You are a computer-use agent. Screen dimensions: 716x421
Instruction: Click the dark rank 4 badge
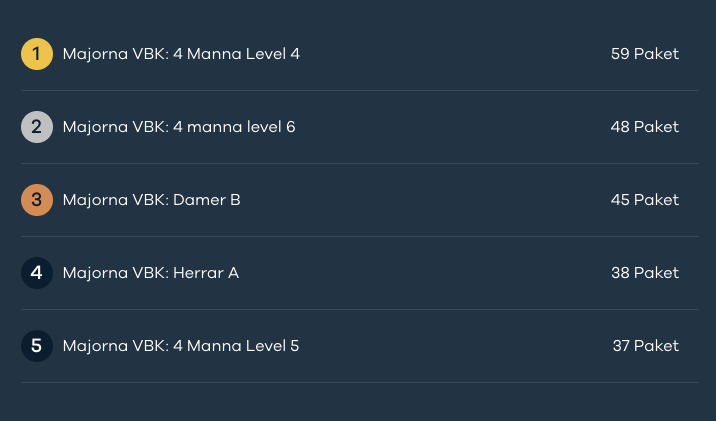tap(37, 273)
